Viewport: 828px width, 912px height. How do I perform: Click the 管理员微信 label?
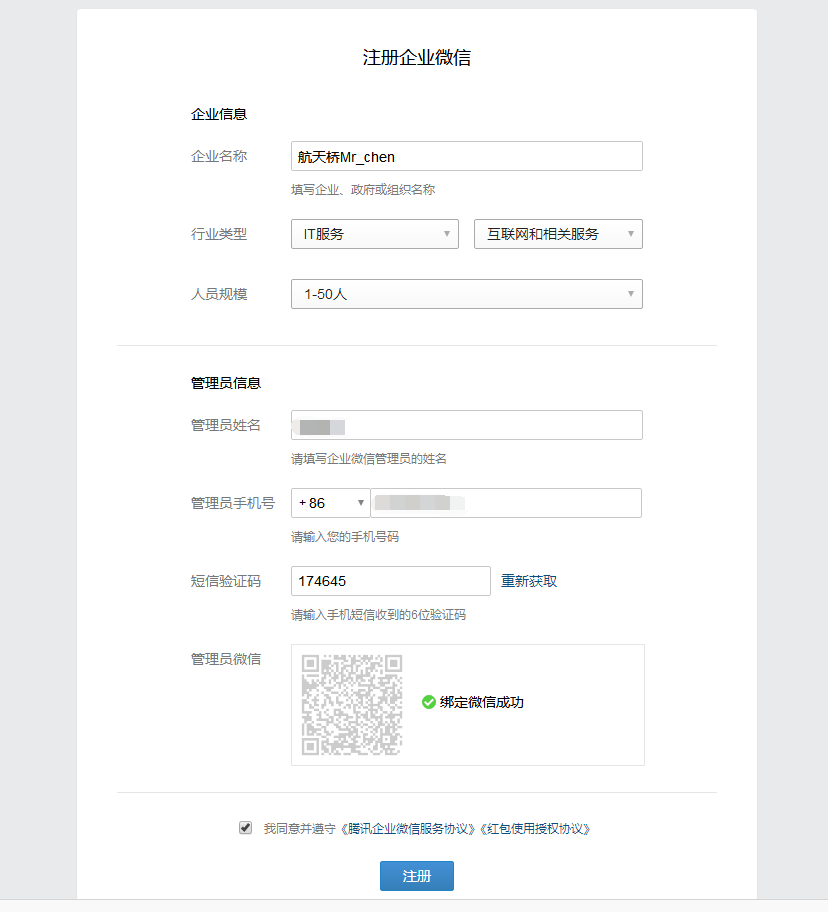click(226, 659)
